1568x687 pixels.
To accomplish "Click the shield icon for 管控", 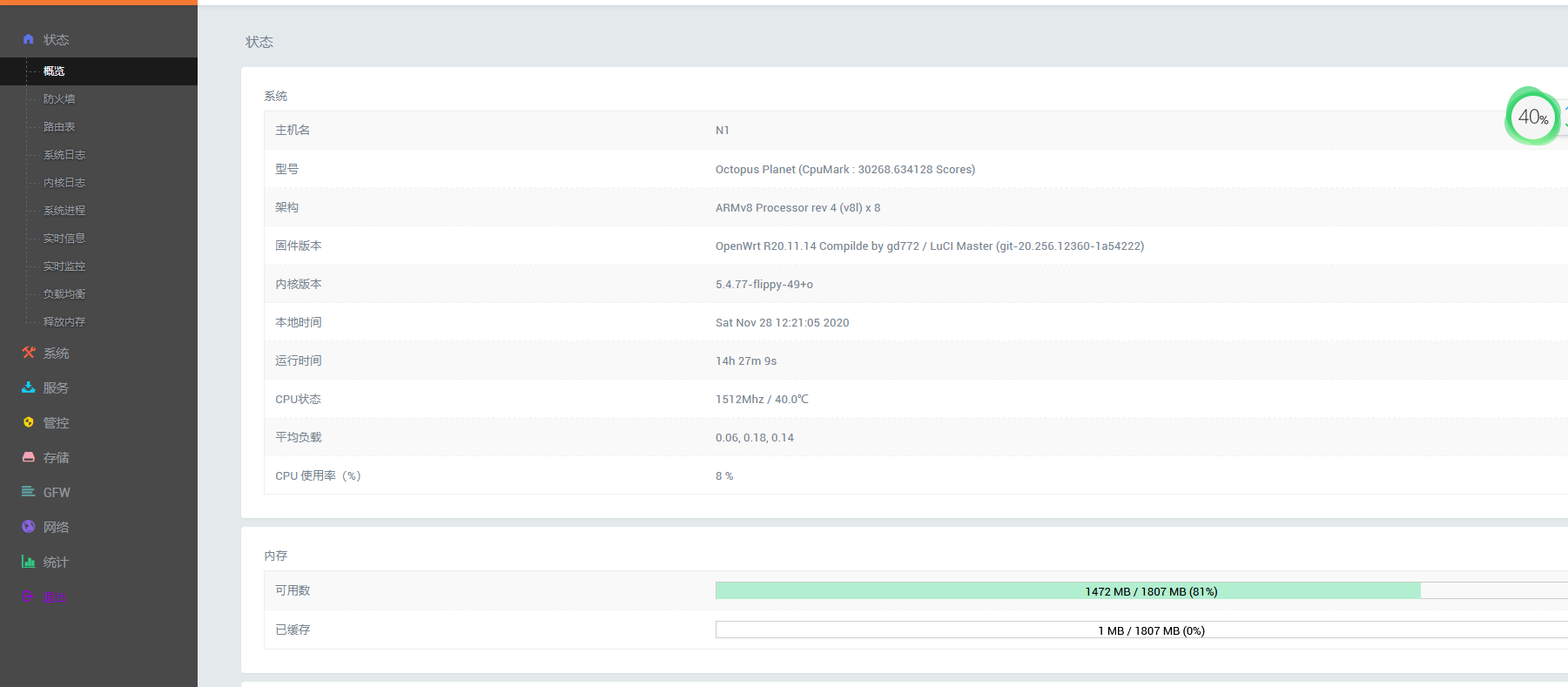I will click(29, 422).
